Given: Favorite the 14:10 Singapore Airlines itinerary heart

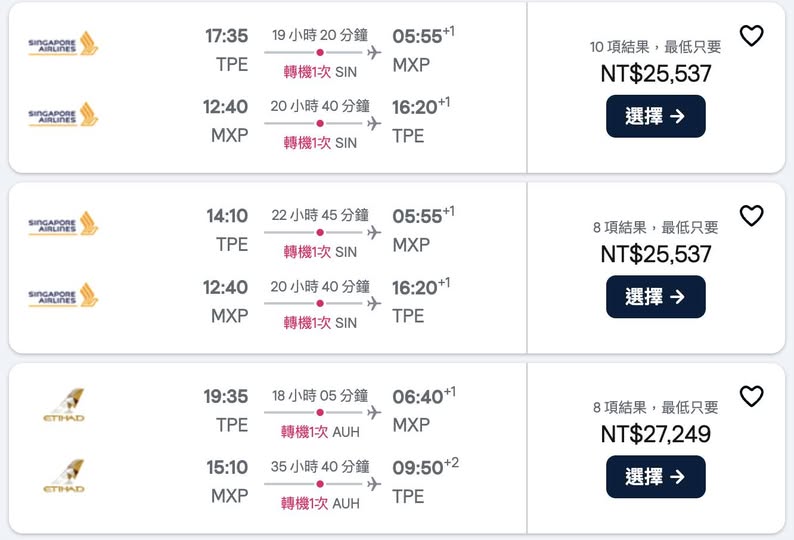Looking at the screenshot, I should tap(751, 216).
